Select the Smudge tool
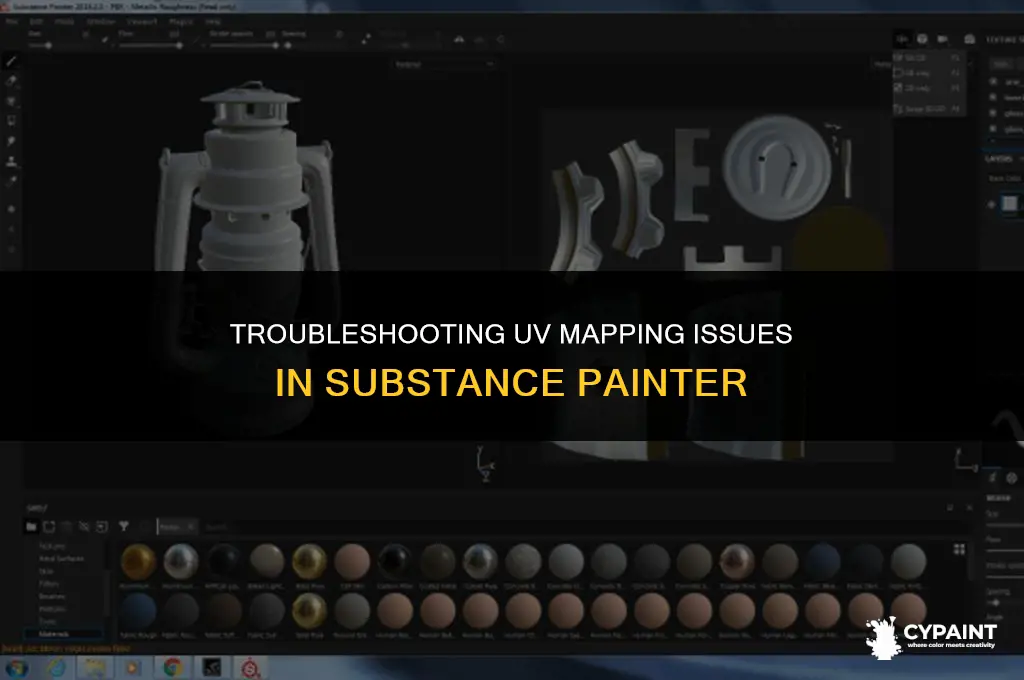 [x=11, y=141]
